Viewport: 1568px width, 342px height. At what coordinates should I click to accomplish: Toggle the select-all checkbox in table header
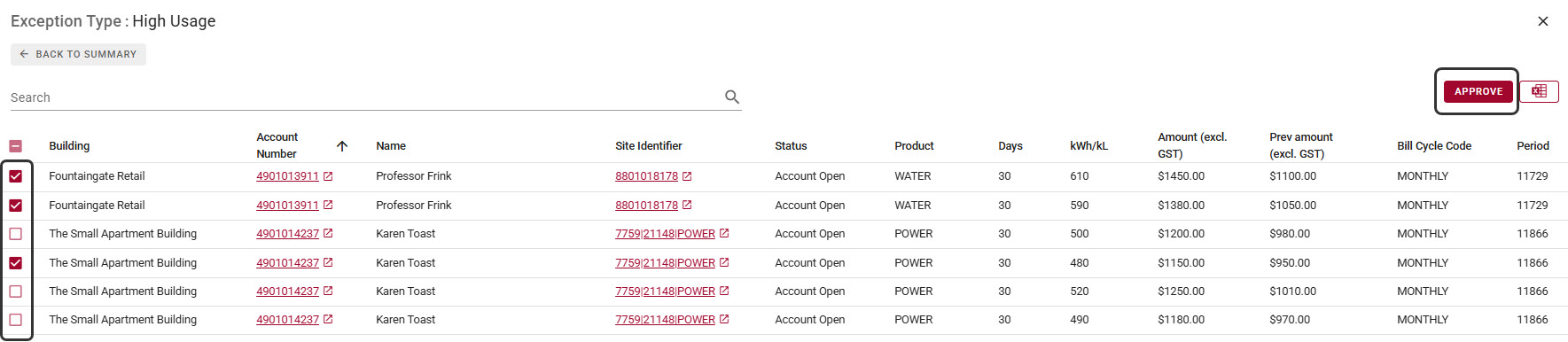click(x=16, y=146)
